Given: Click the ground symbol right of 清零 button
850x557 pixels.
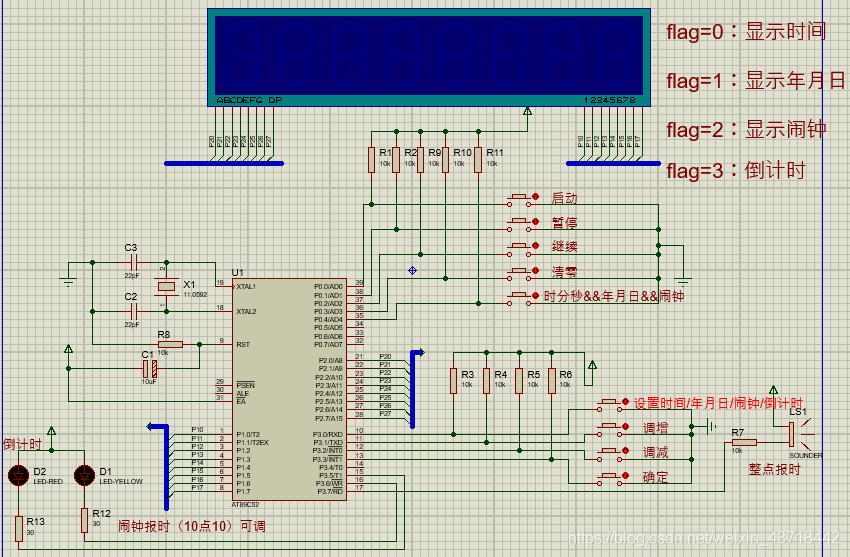Looking at the screenshot, I should point(683,281).
